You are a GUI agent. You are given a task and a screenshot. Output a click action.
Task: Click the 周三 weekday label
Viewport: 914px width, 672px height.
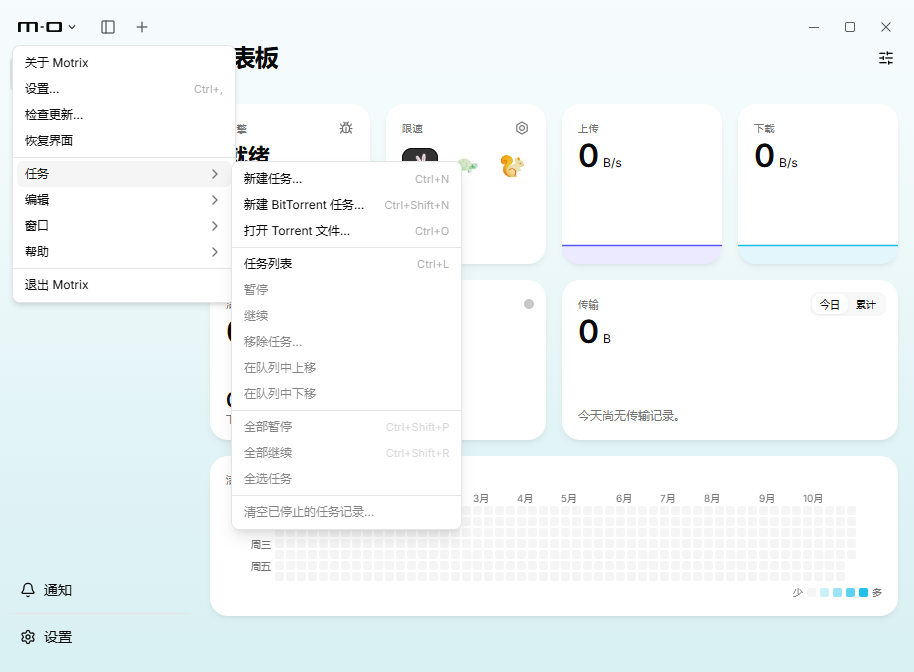pyautogui.click(x=261, y=544)
